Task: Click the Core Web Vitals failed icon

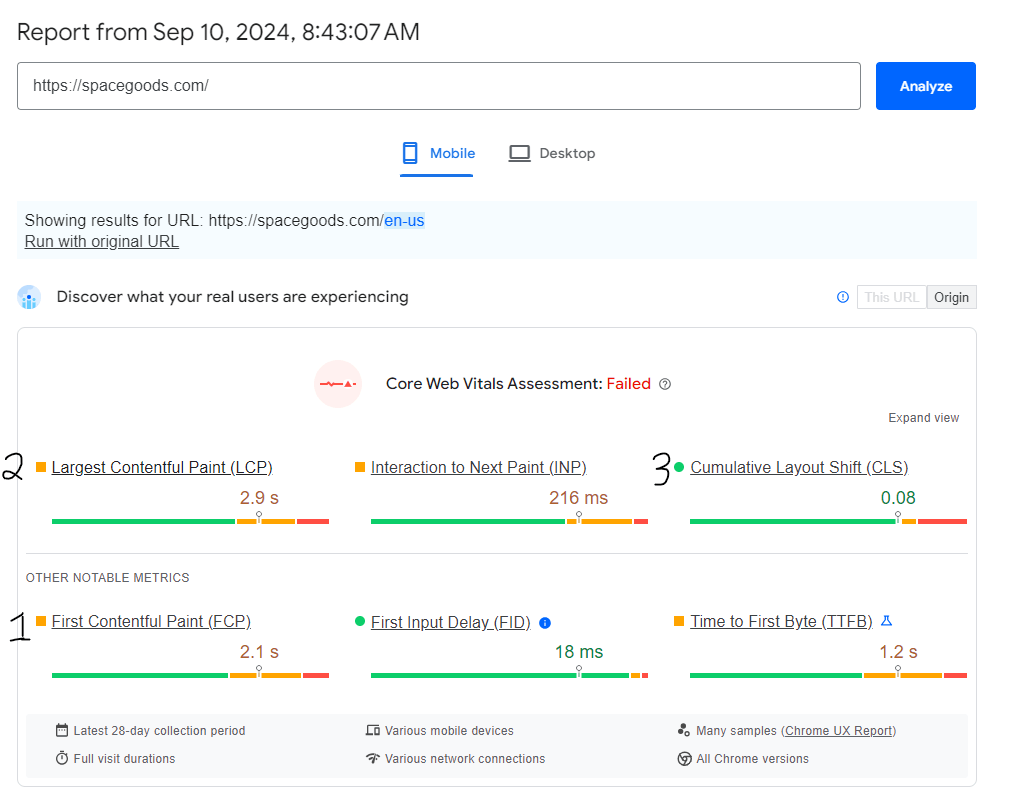Action: tap(338, 384)
